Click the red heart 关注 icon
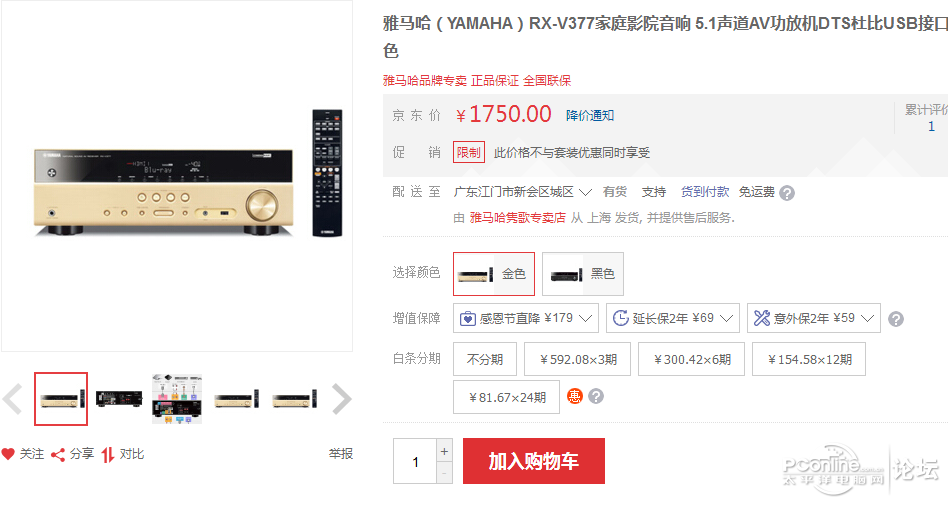The width and height of the screenshot is (948, 505). click(x=8, y=454)
